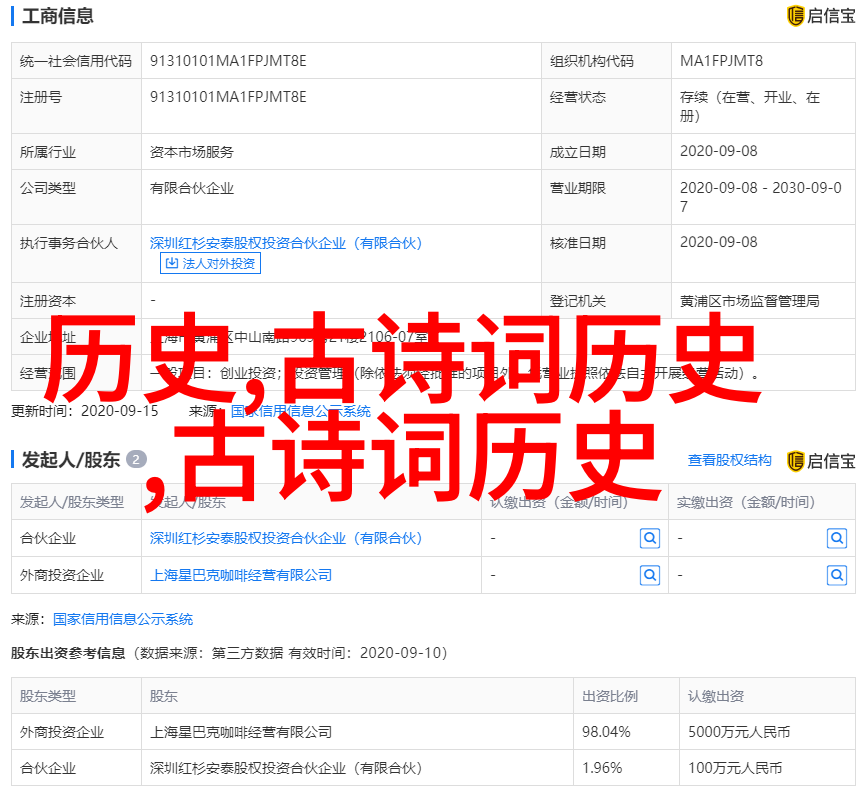Viewport: 867px width, 790px height.
Task: Click the 执行事务合伙人 label cell
Action: coord(76,254)
